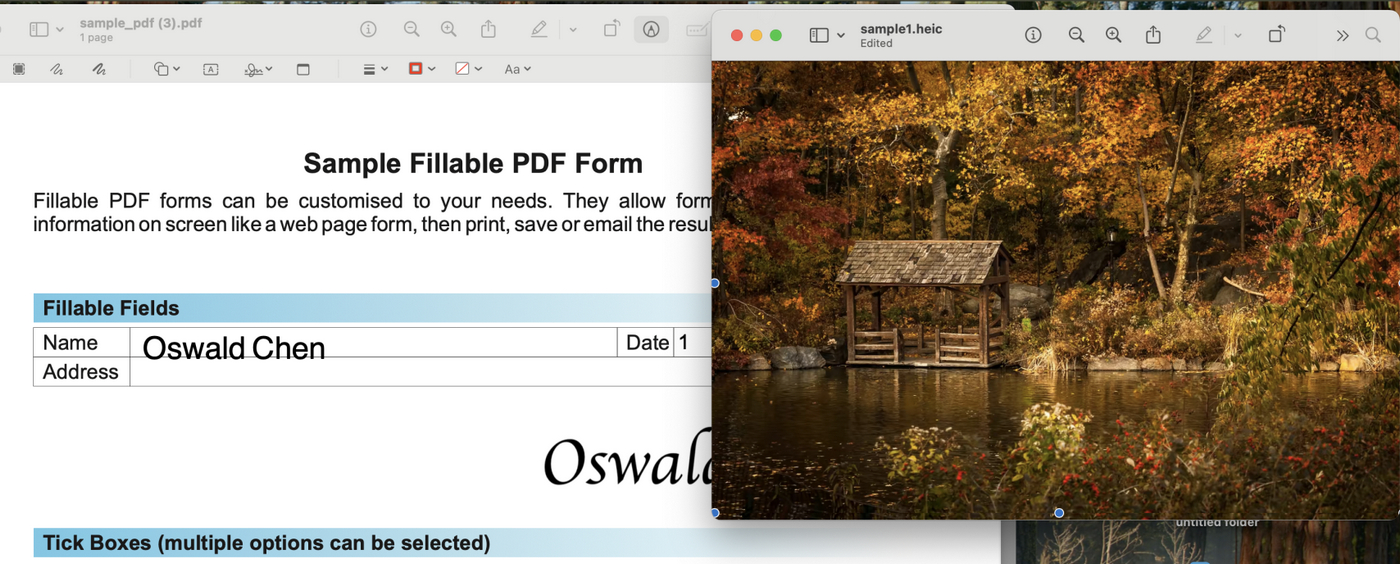Click the empty Address input field
The image size is (1400, 564).
pos(420,371)
